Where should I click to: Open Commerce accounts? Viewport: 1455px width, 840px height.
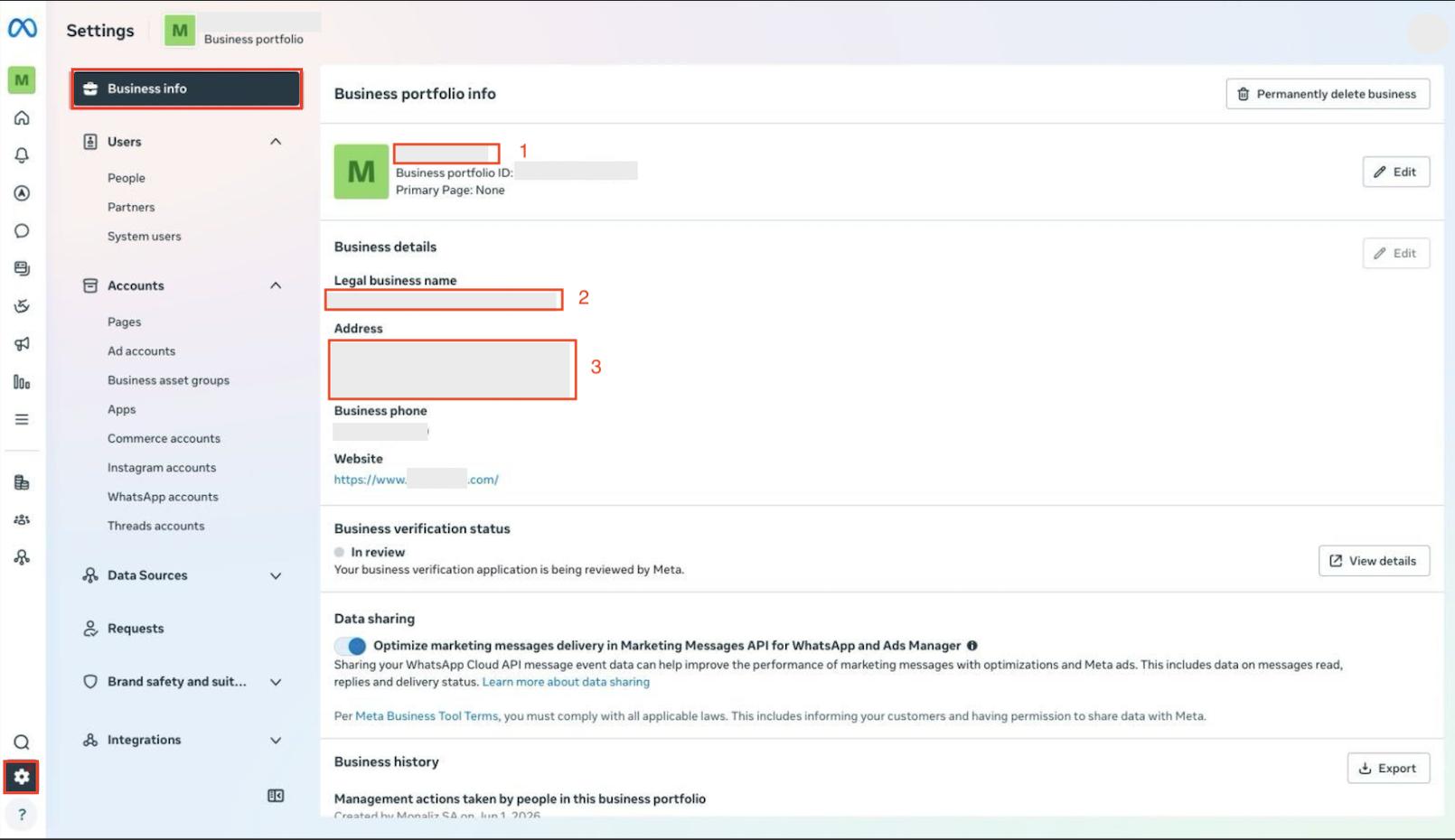tap(164, 438)
